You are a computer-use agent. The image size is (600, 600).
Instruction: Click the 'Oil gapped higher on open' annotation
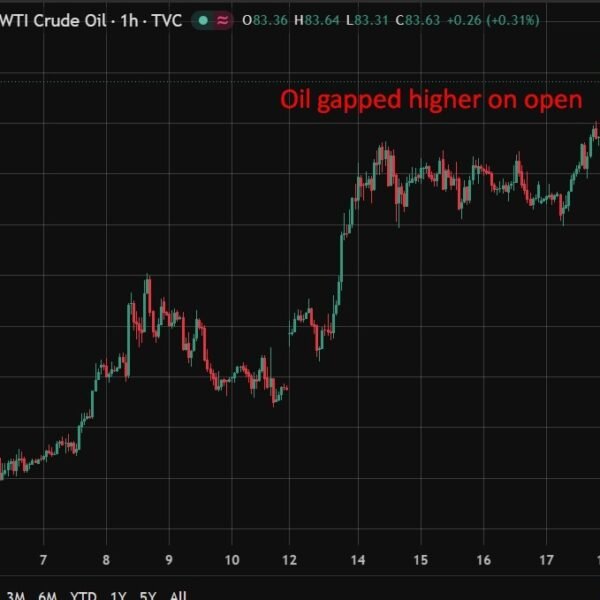(431, 100)
